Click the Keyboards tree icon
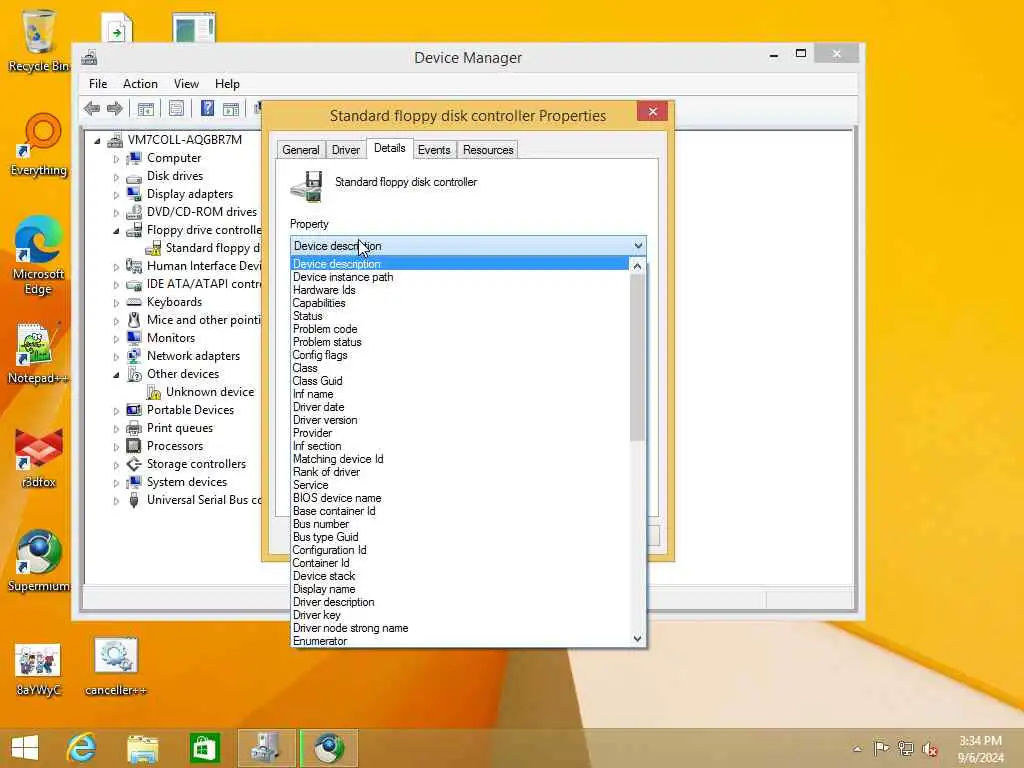 click(134, 302)
